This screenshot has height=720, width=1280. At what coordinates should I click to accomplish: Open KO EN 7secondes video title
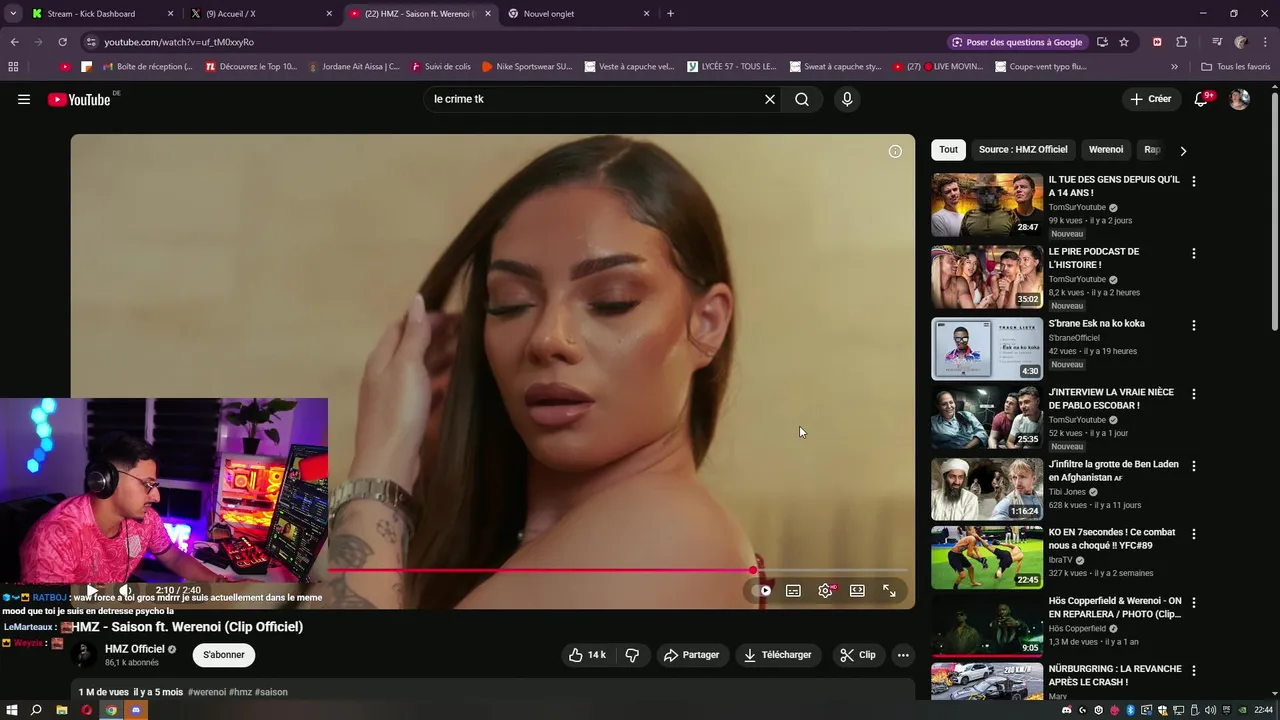point(1112,539)
